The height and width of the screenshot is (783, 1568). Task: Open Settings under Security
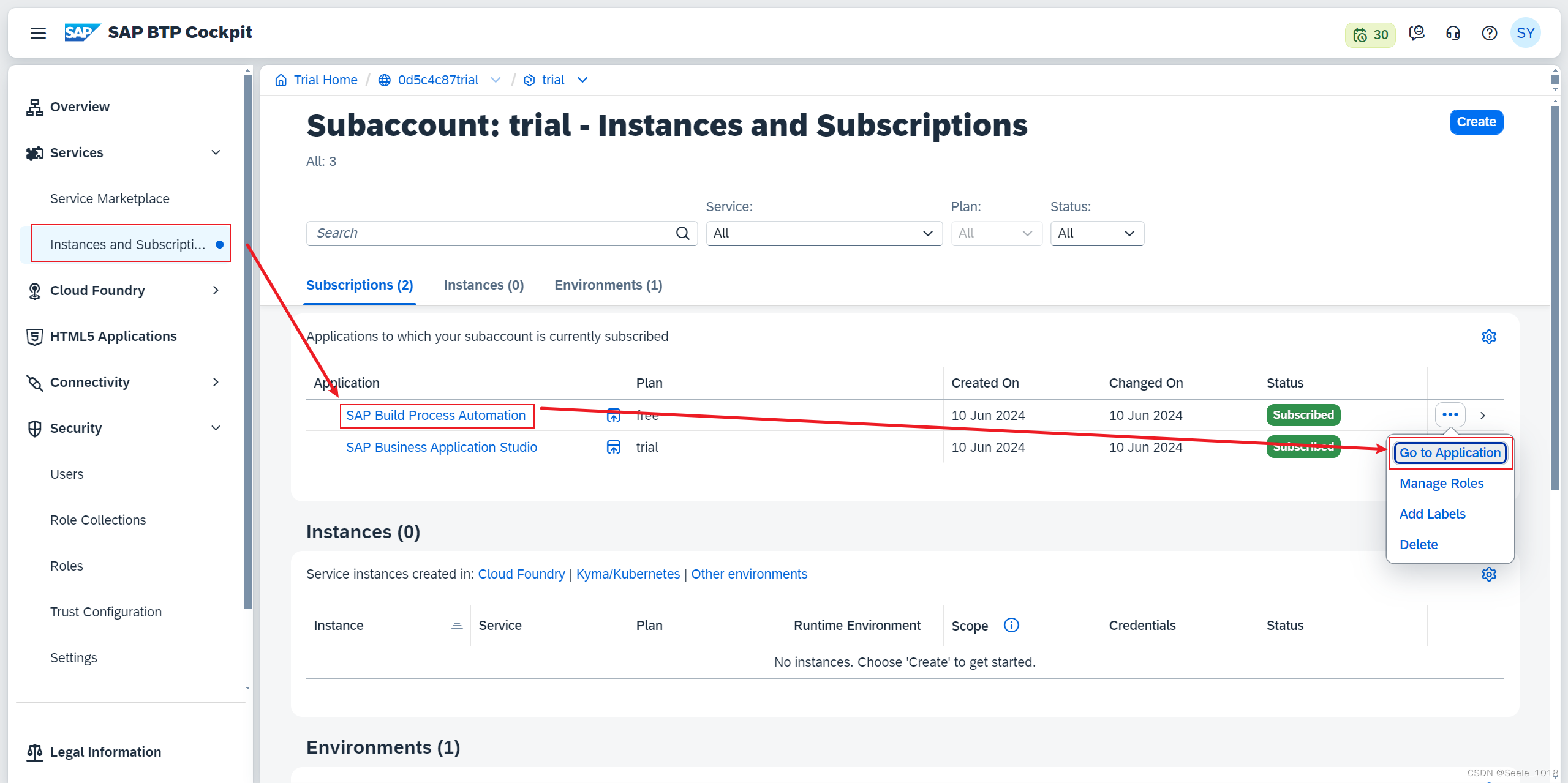tap(73, 657)
